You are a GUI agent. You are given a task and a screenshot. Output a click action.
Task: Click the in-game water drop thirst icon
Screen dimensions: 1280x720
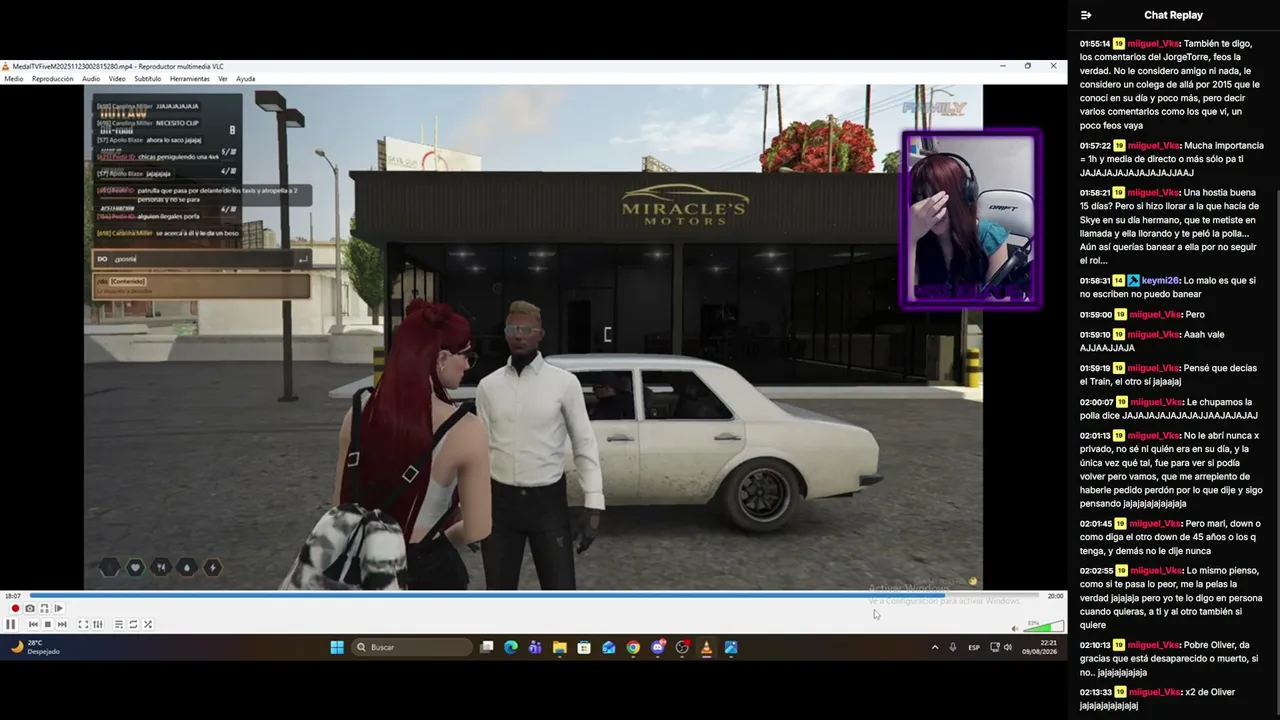[x=187, y=568]
